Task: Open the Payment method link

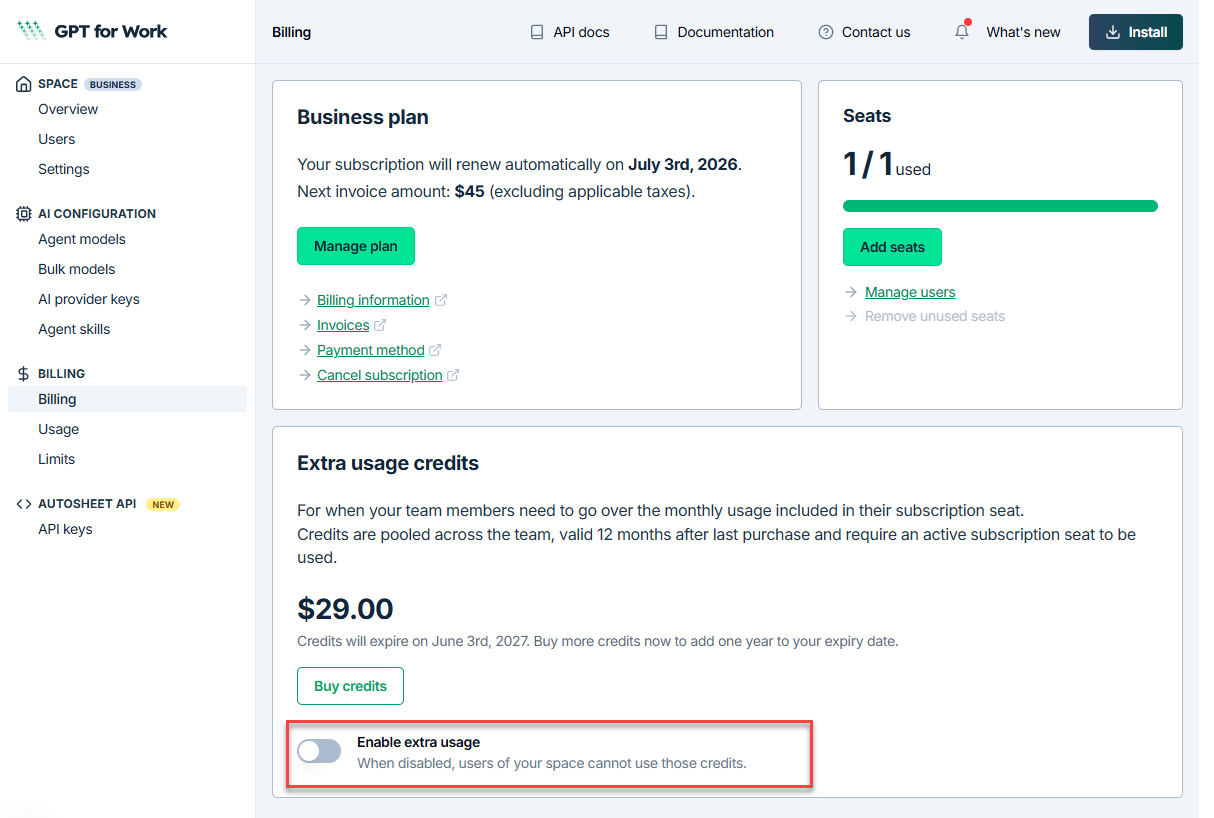Action: click(x=371, y=350)
